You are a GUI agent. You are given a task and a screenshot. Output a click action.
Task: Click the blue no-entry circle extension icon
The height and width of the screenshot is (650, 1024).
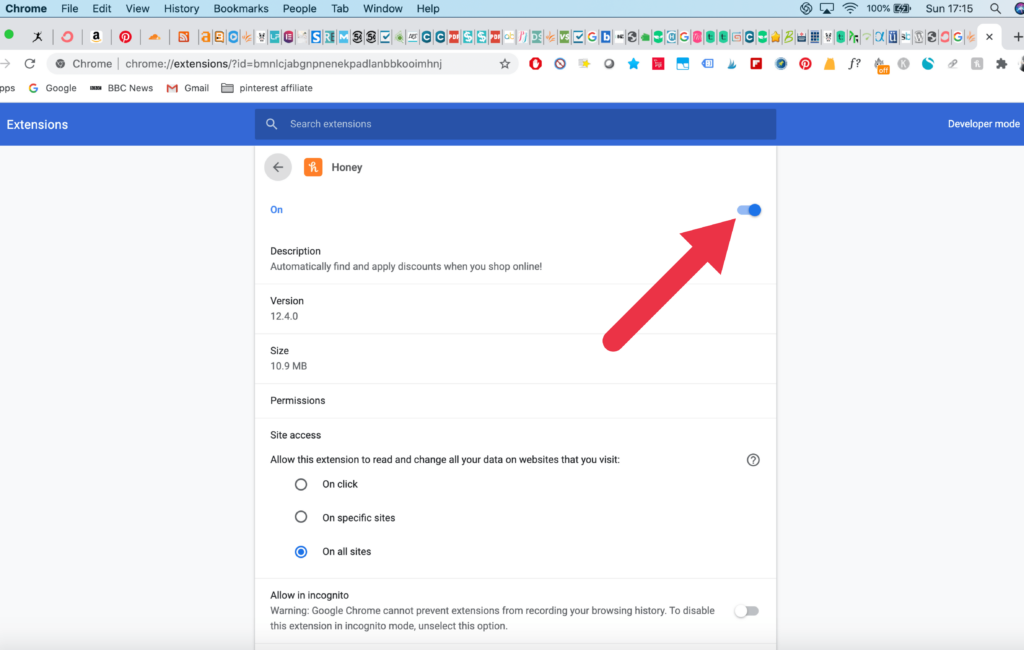click(x=560, y=64)
